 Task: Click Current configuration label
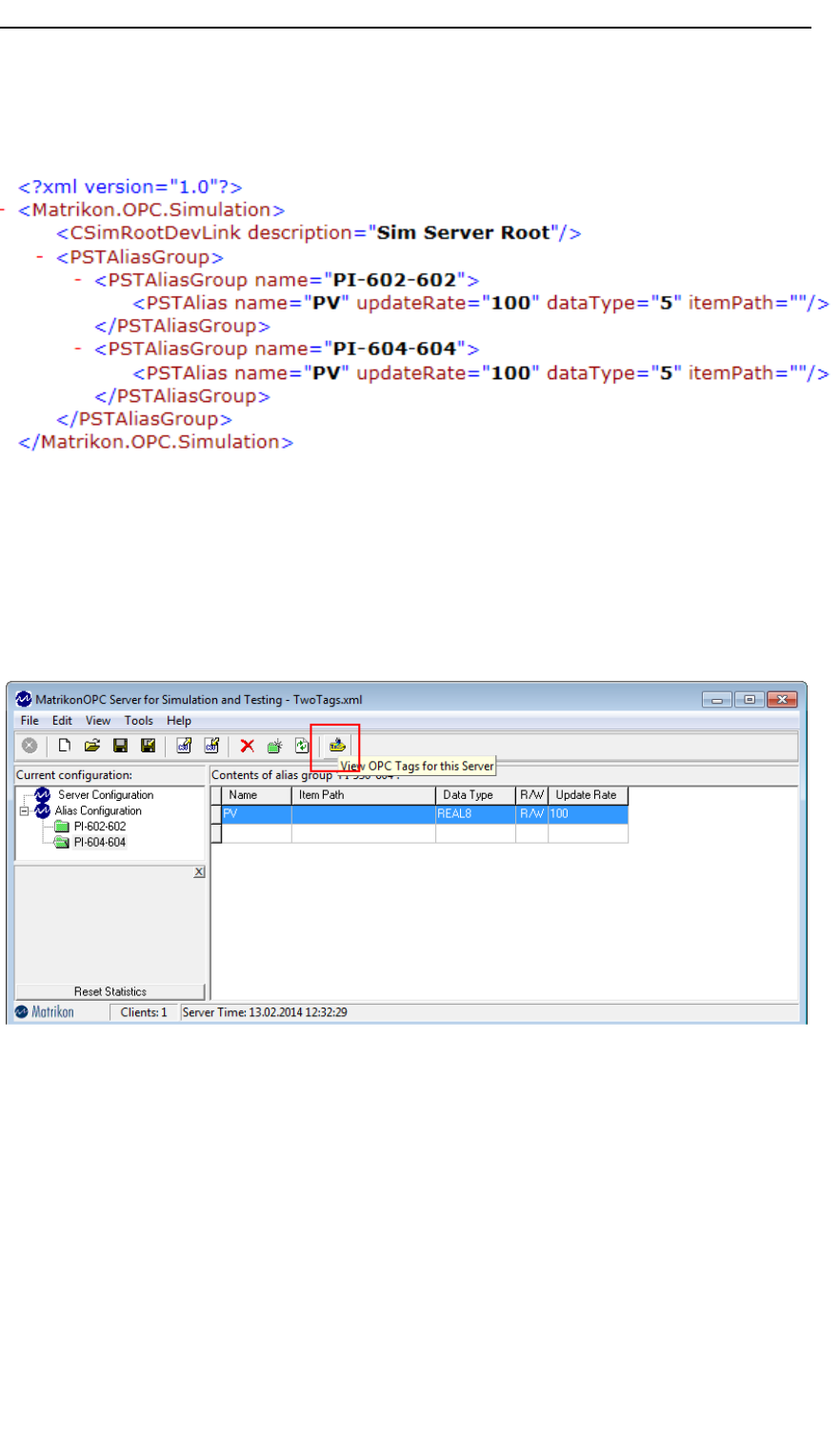(74, 775)
